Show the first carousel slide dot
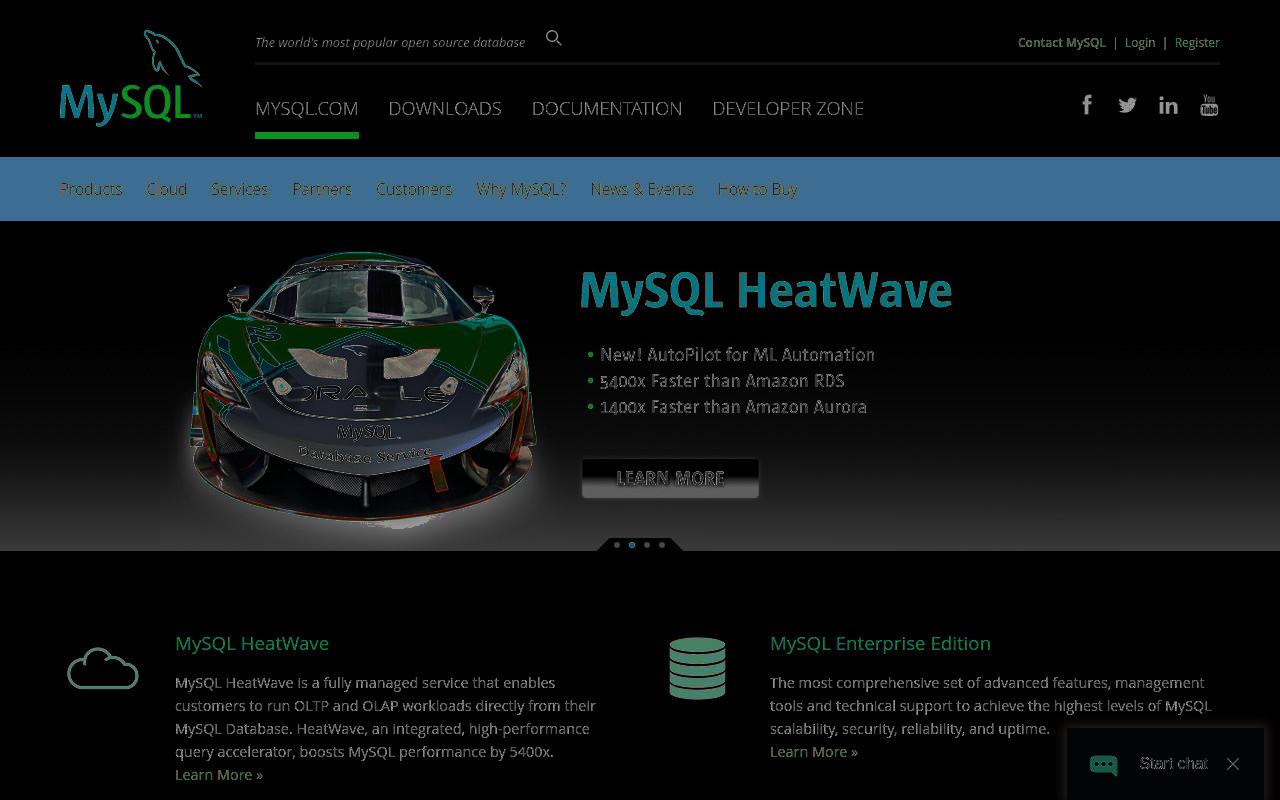Screen dimensions: 1280x800 point(617,545)
